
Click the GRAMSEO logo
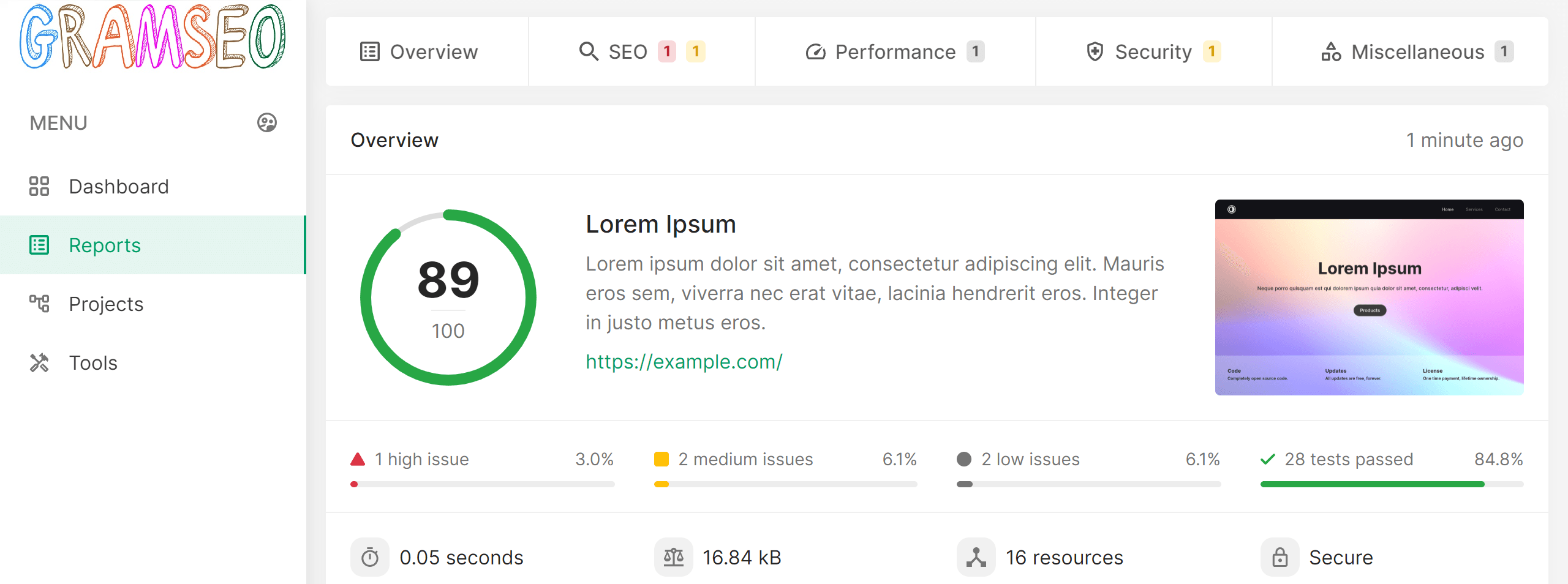click(x=153, y=37)
